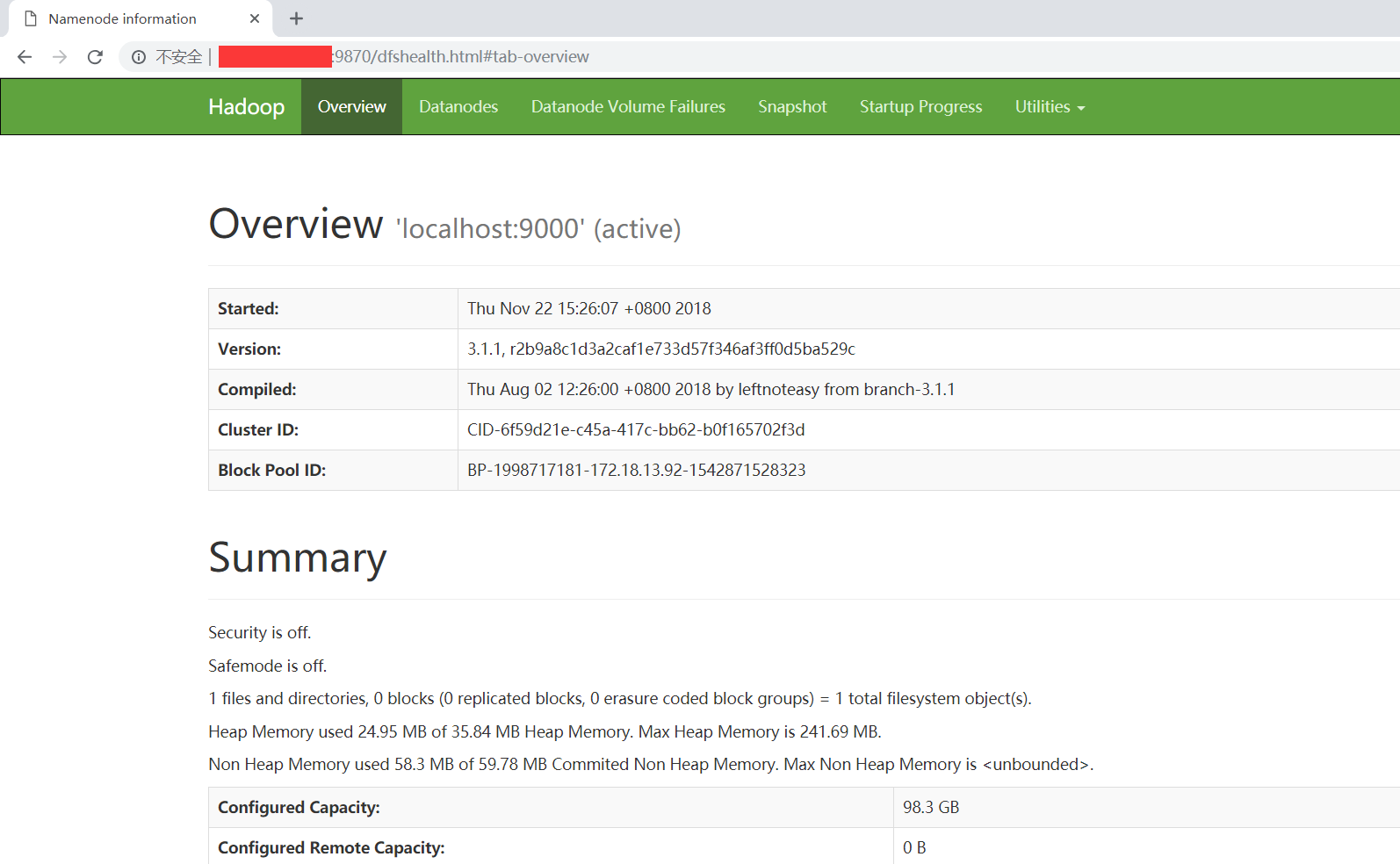Select the BP-1998717181 block pool value
Screen dimensions: 1400x864
637,471
